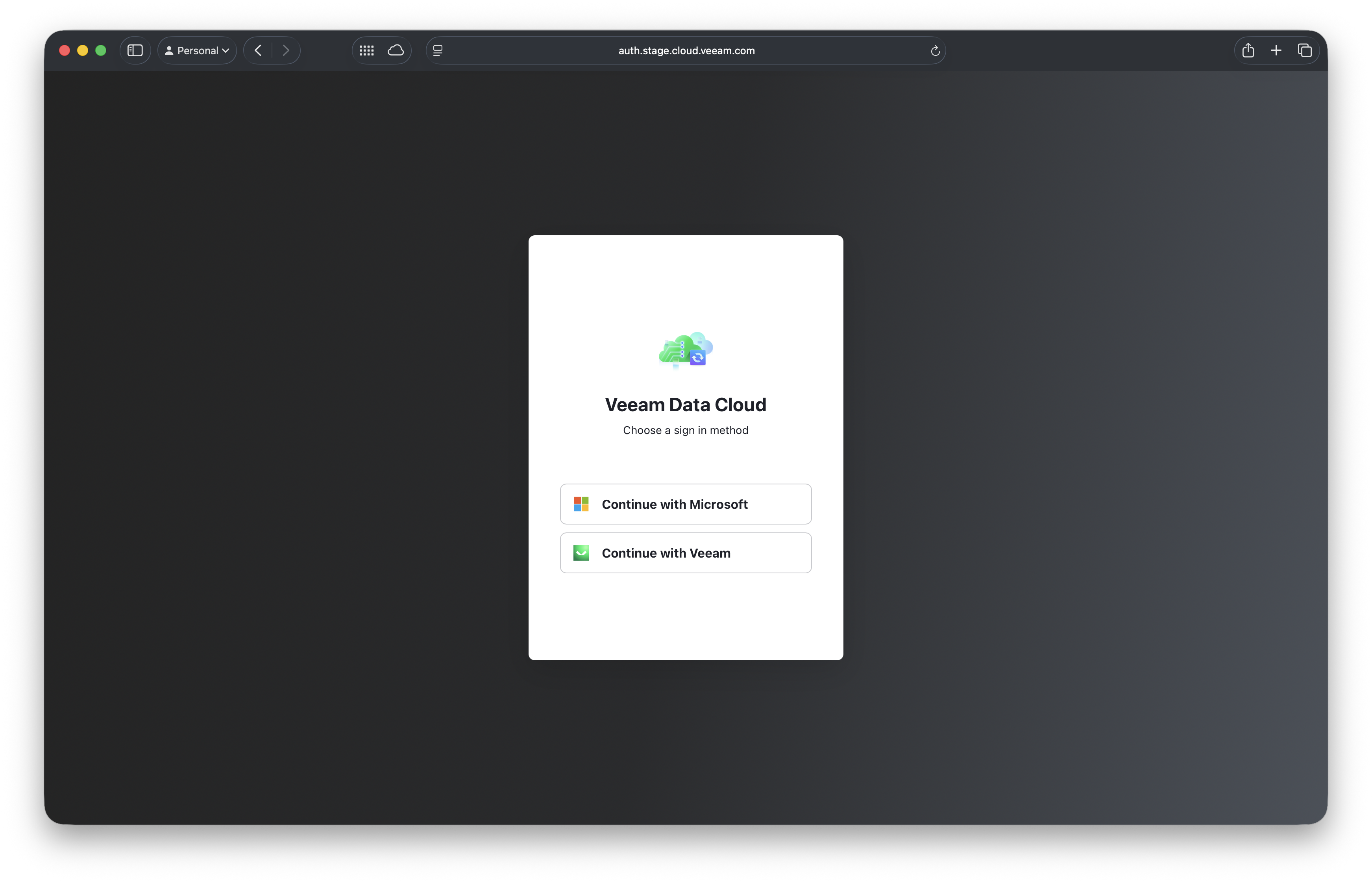Open the Personal profile dropdown
Image resolution: width=1372 pixels, height=883 pixels.
[197, 50]
